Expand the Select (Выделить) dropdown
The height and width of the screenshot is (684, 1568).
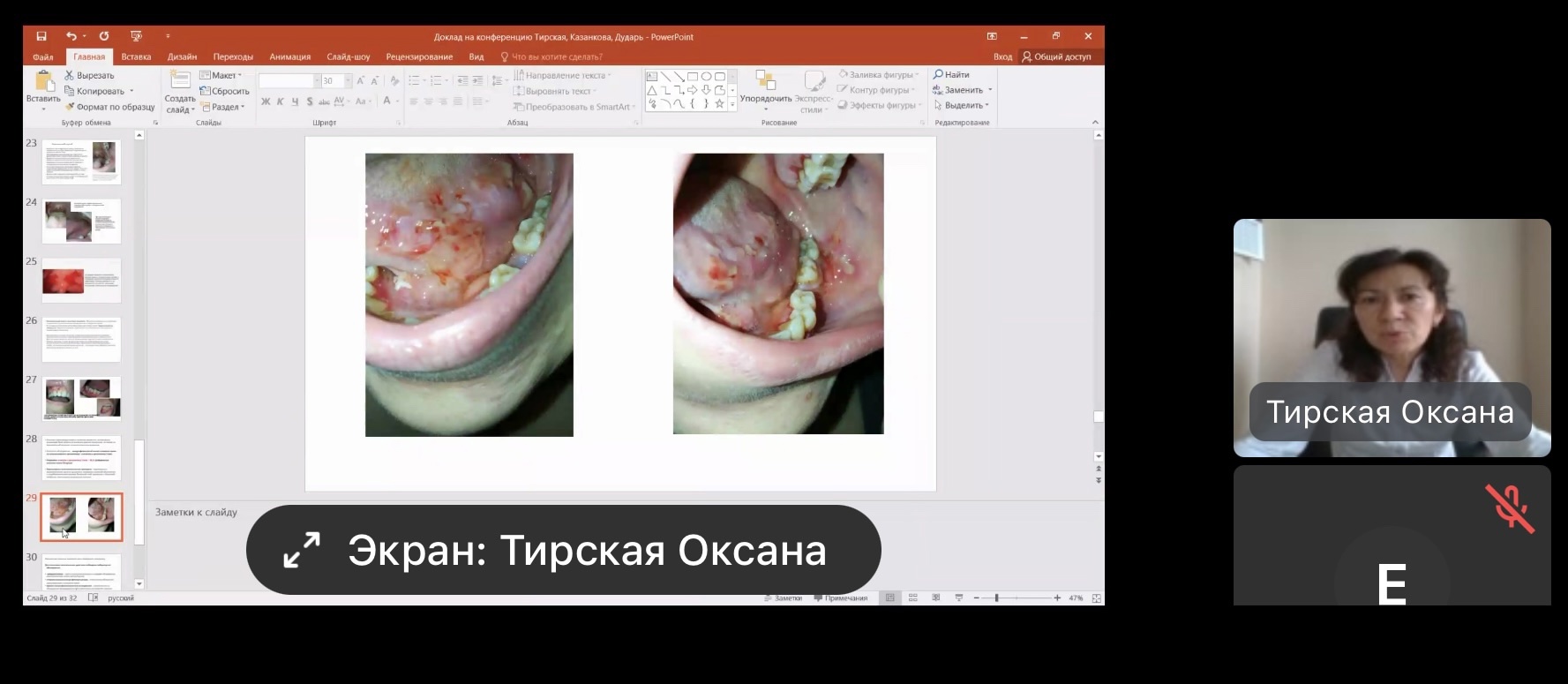tap(963, 105)
